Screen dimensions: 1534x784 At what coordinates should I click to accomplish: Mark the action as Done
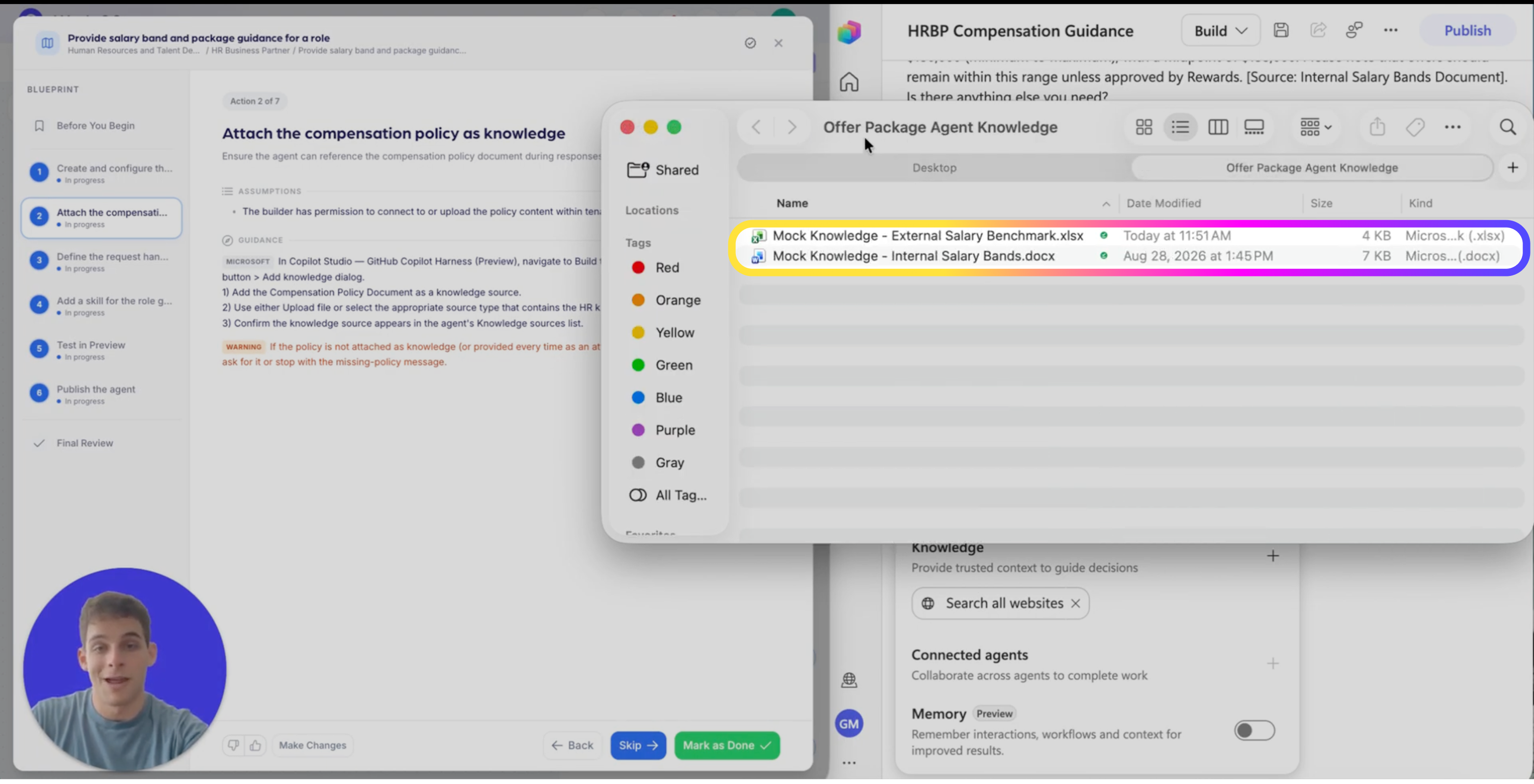(x=726, y=745)
